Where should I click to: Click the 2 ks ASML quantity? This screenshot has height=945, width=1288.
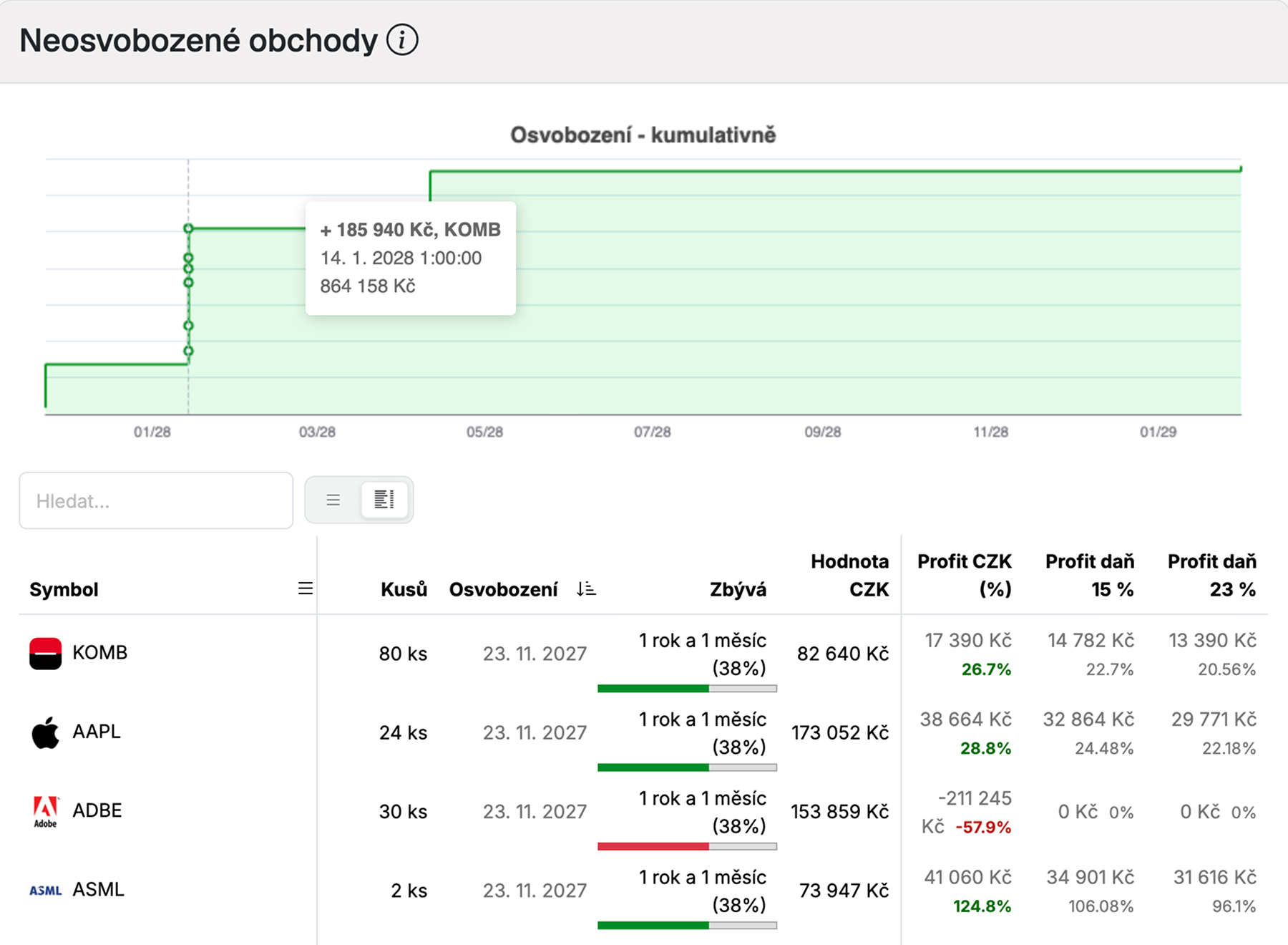[409, 891]
